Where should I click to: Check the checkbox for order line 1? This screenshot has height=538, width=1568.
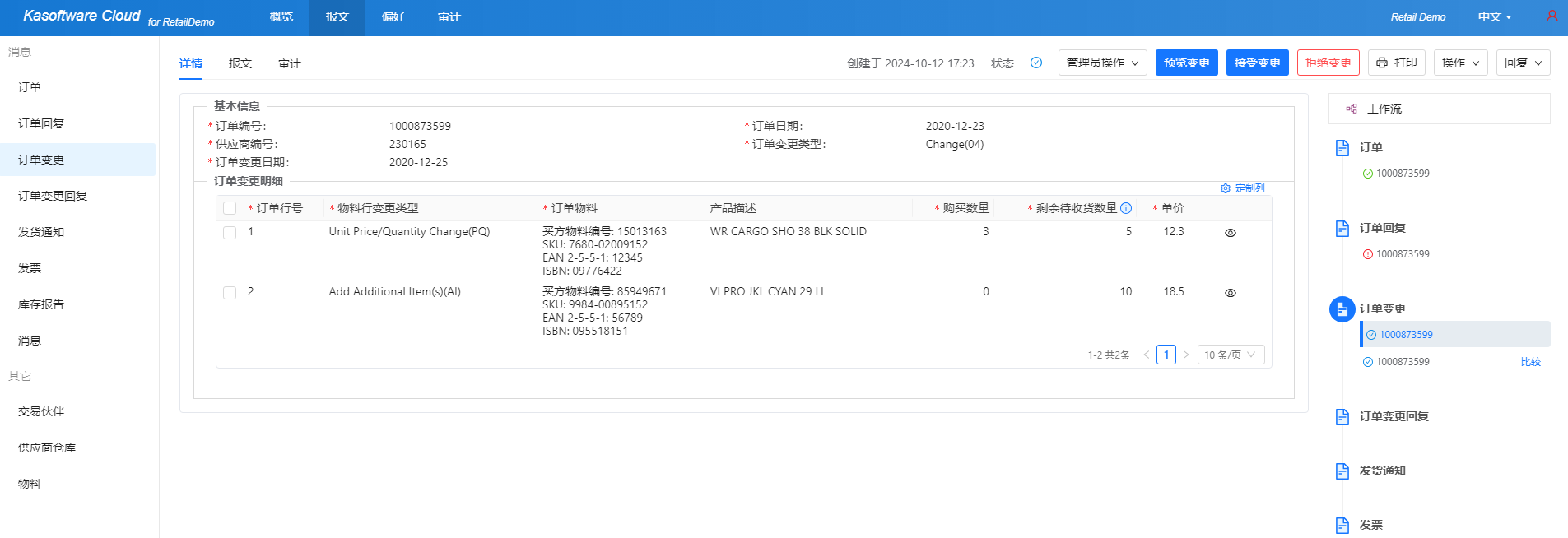(x=230, y=233)
